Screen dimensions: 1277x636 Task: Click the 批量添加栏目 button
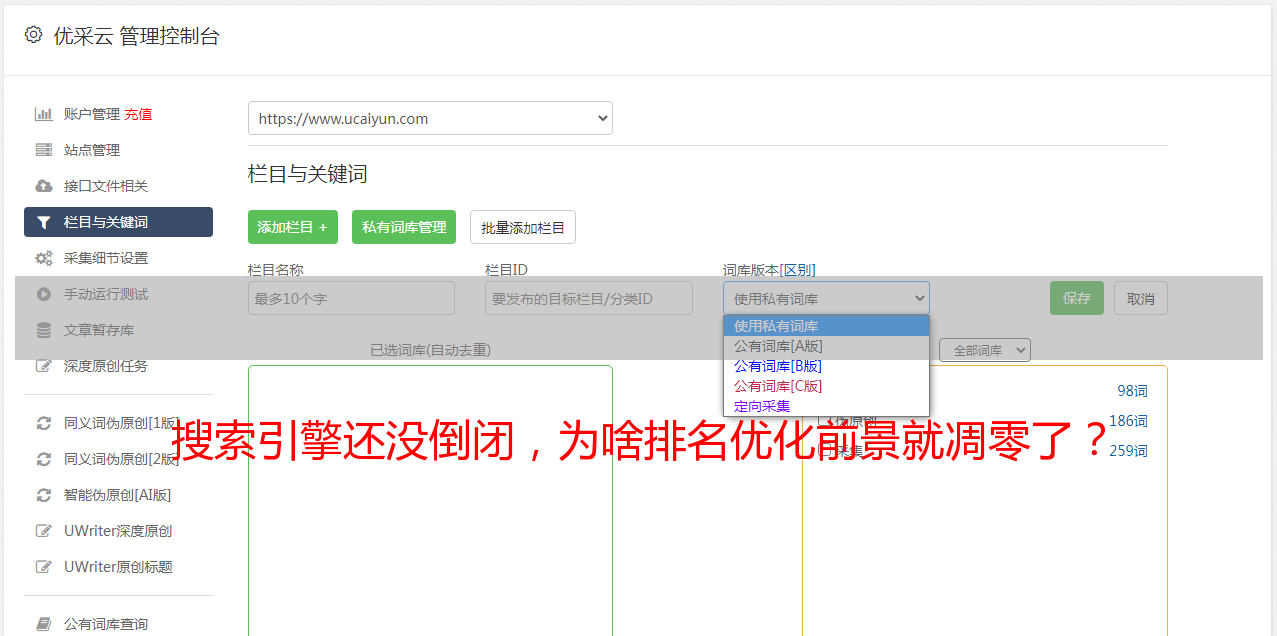[523, 227]
